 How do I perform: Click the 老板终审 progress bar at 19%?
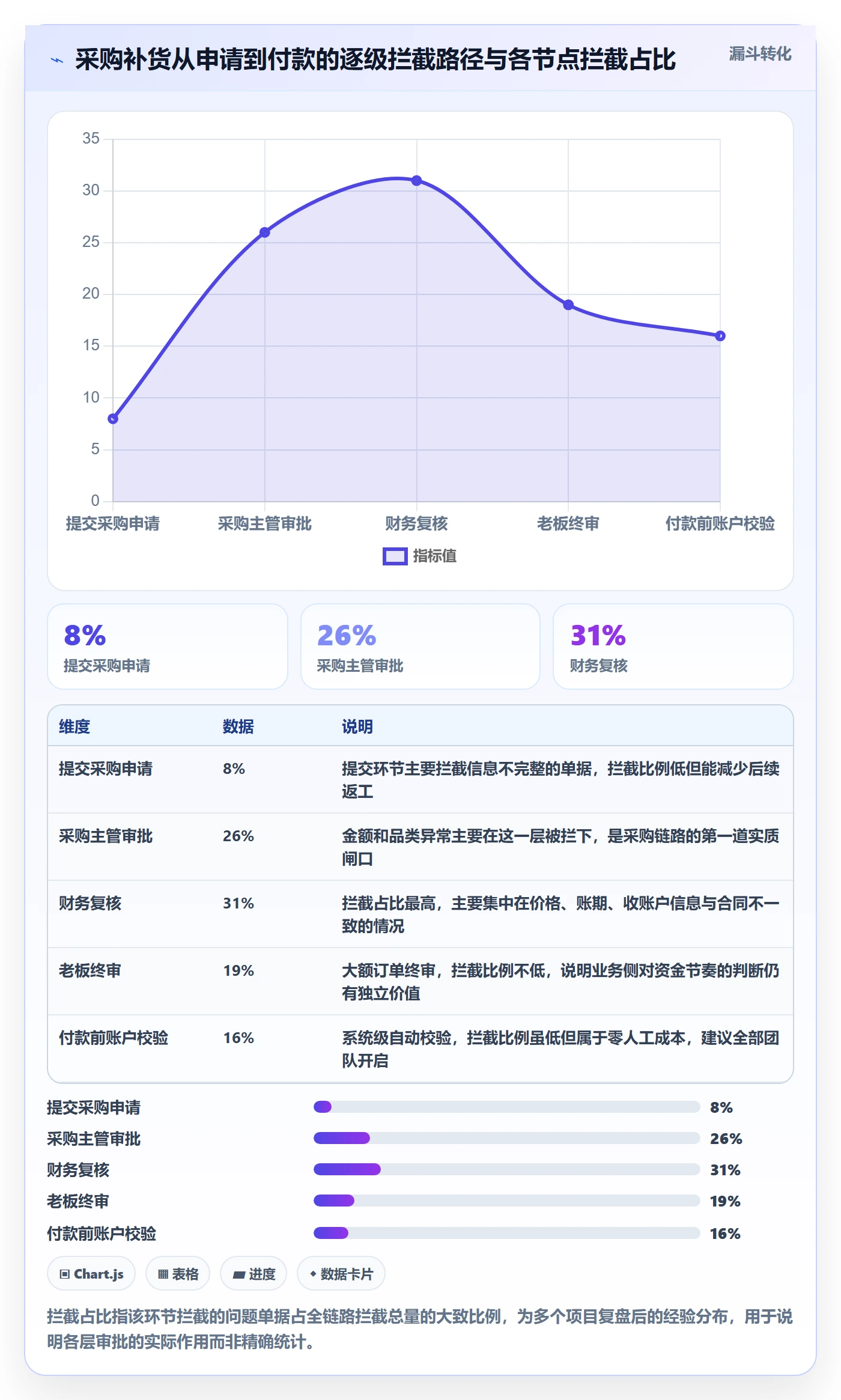tap(507, 1201)
